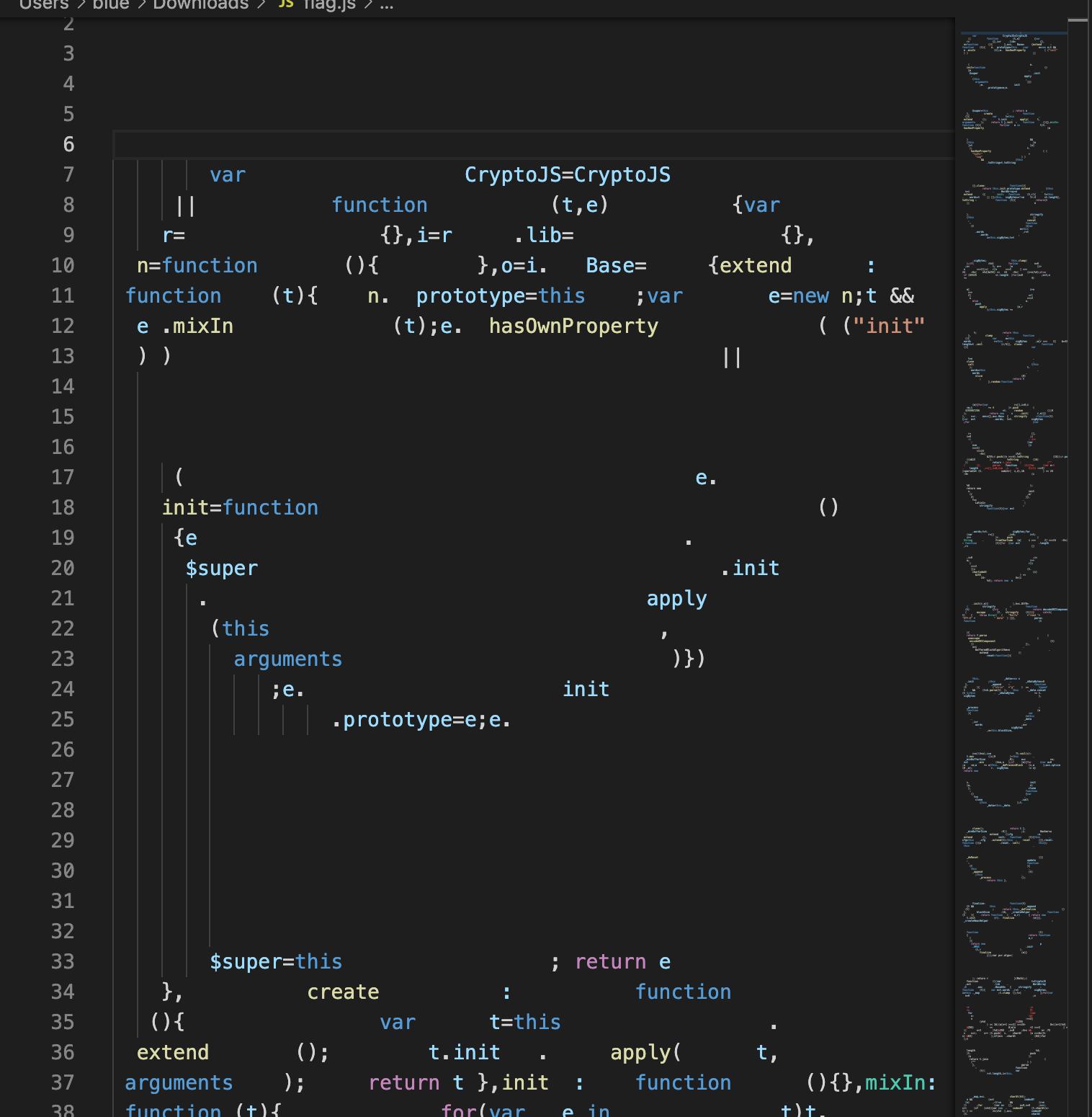Click 'function' keyword on line 8
This screenshot has width=1092, height=1117.
380,205
